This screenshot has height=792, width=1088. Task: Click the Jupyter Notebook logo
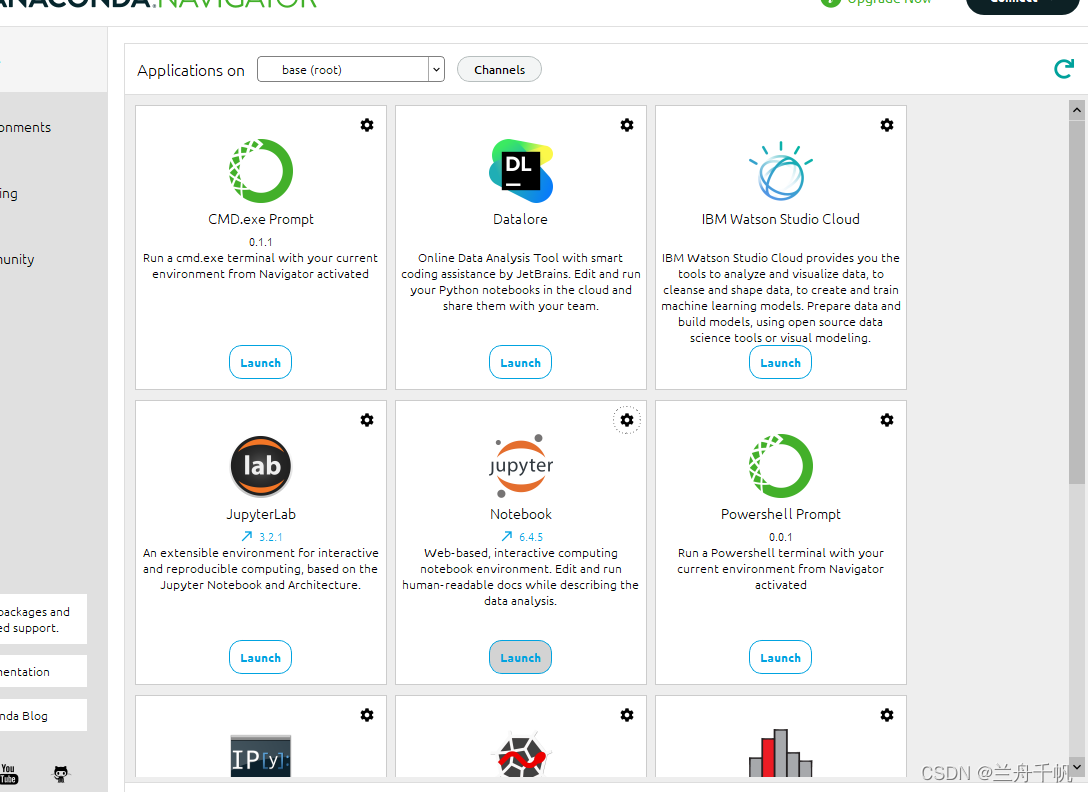pos(520,466)
